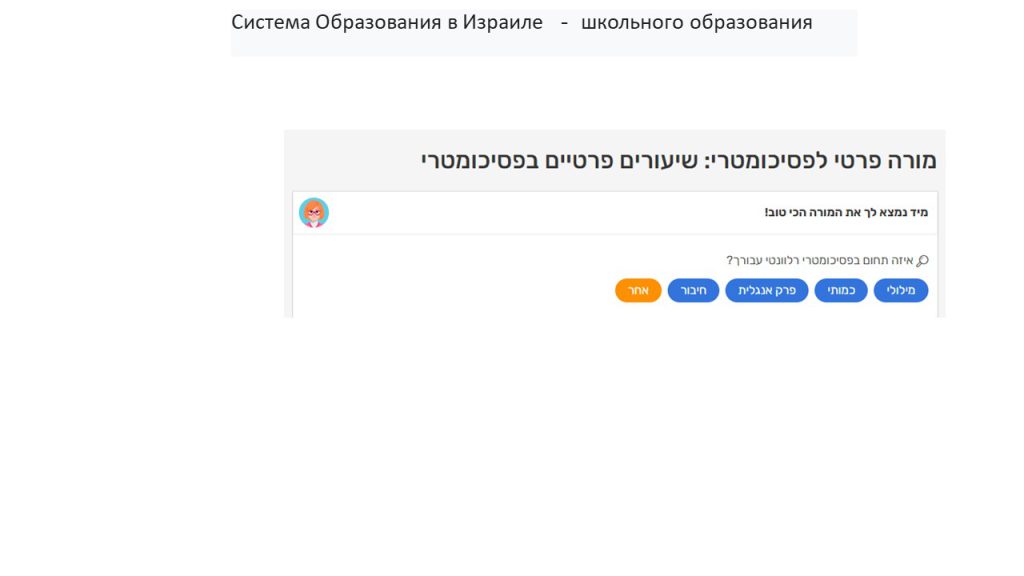
Task: Select the מילולי option button
Action: pos(901,291)
